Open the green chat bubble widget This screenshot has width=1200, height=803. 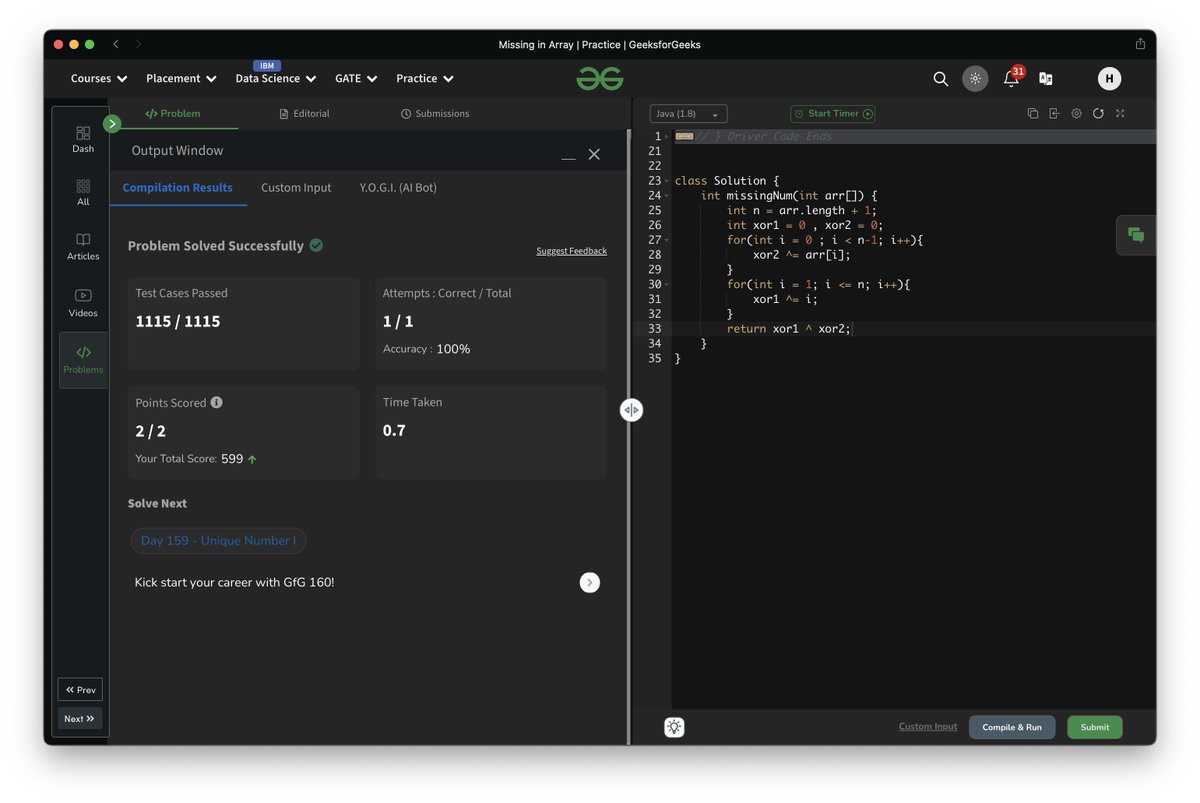[1136, 235]
